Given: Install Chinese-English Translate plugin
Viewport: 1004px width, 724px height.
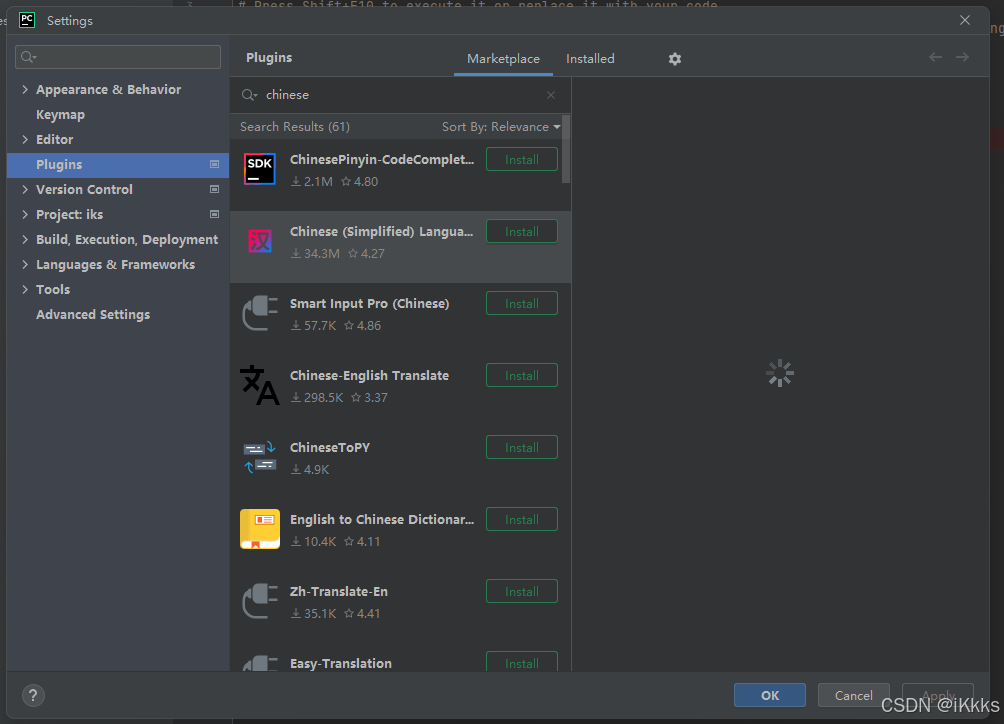Looking at the screenshot, I should (x=522, y=376).
